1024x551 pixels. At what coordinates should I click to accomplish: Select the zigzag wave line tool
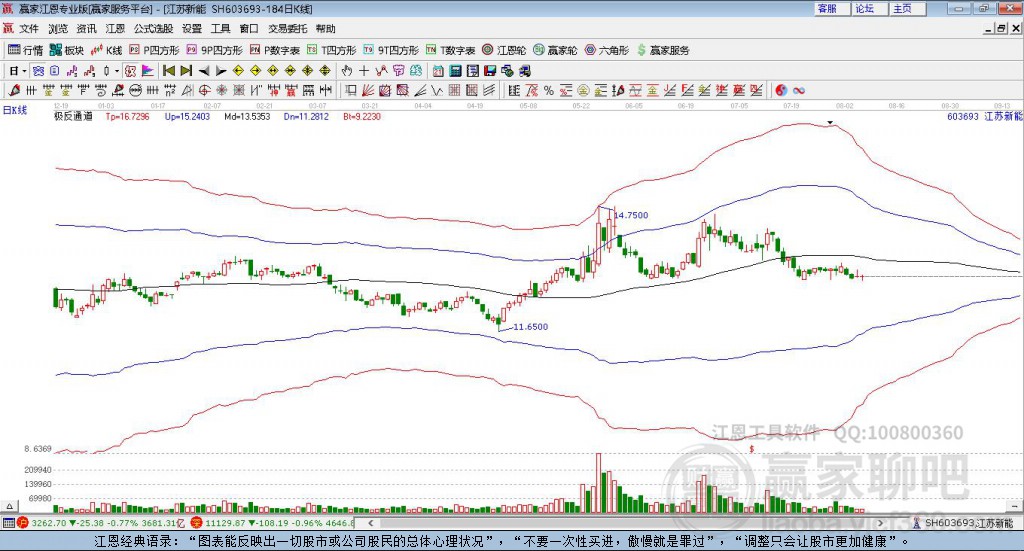(x=437, y=91)
